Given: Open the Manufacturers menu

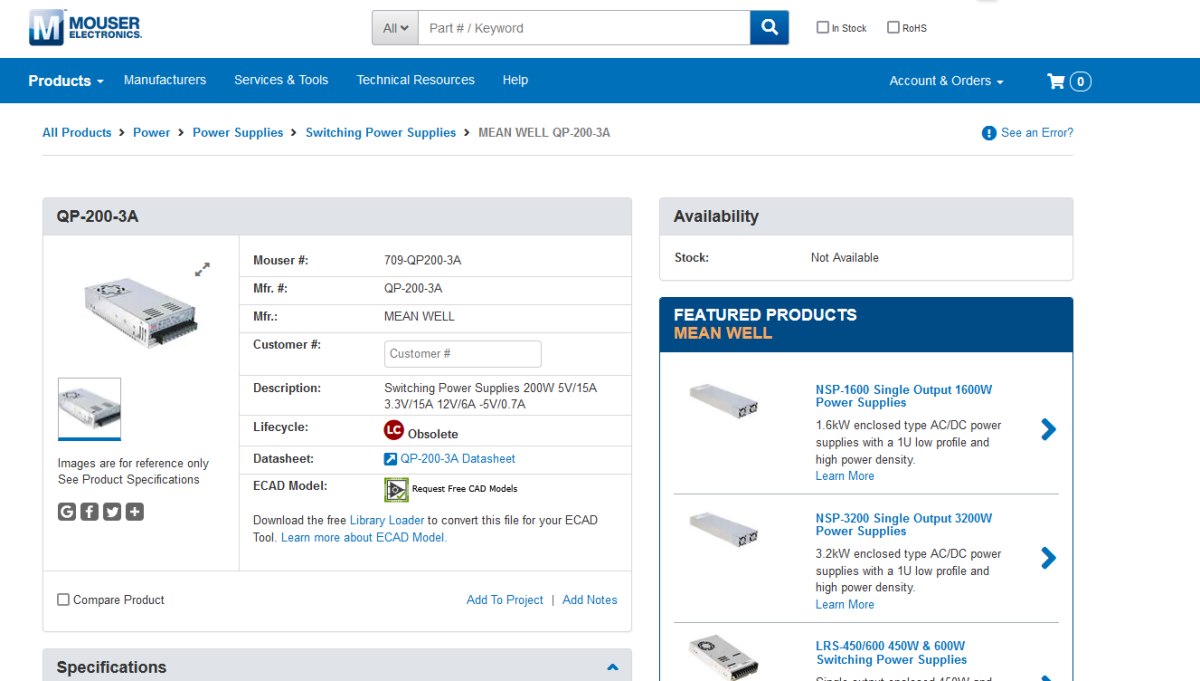Looking at the screenshot, I should pyautogui.click(x=165, y=80).
